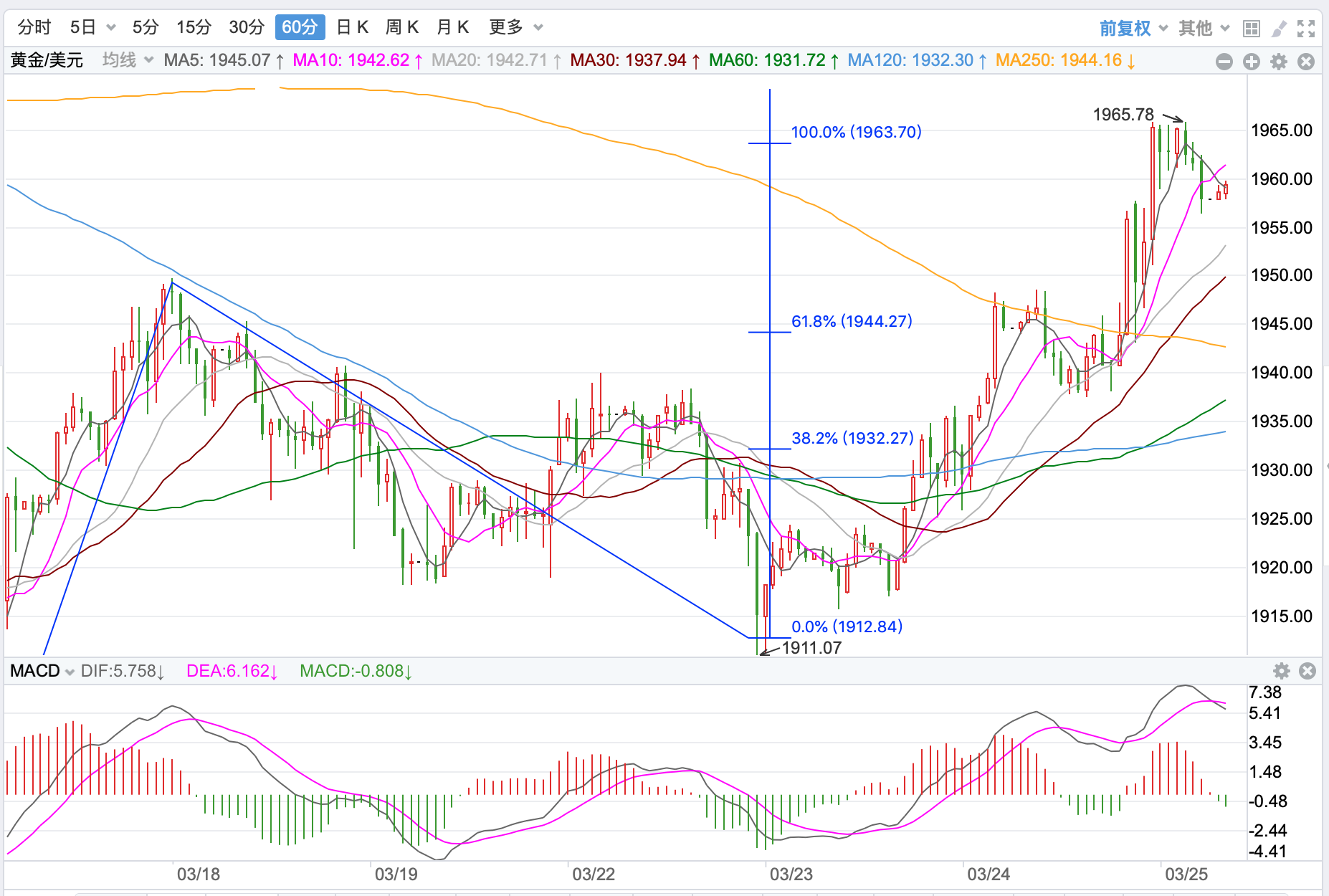Toggle fullscreen chart view icon
Viewport: 1329px width, 896px height.
point(1306,29)
